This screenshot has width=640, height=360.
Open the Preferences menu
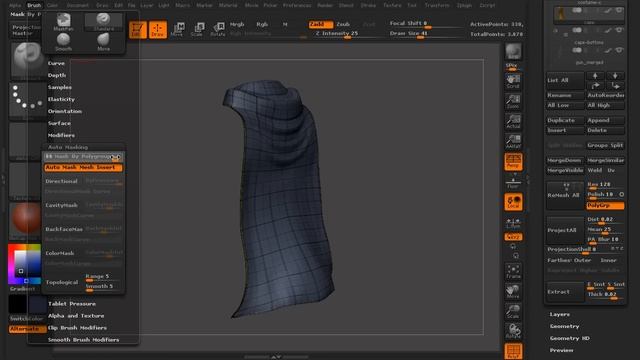click(x=297, y=5)
